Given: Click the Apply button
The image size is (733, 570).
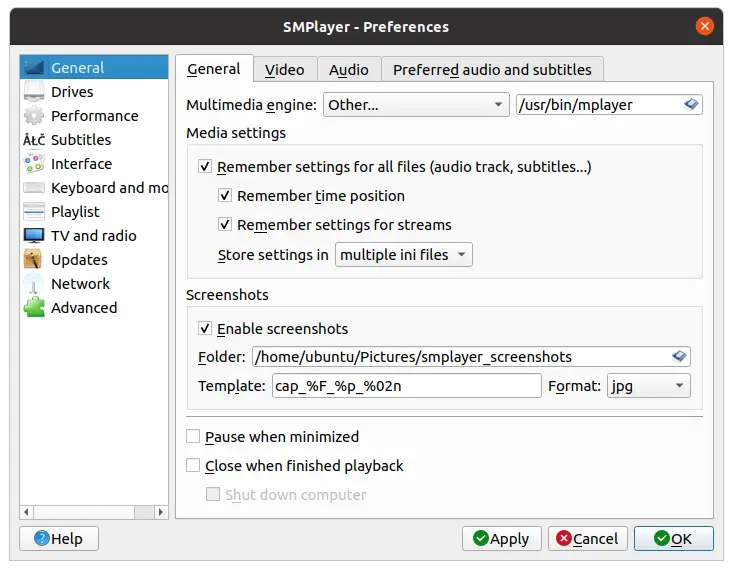Looking at the screenshot, I should pos(502,539).
